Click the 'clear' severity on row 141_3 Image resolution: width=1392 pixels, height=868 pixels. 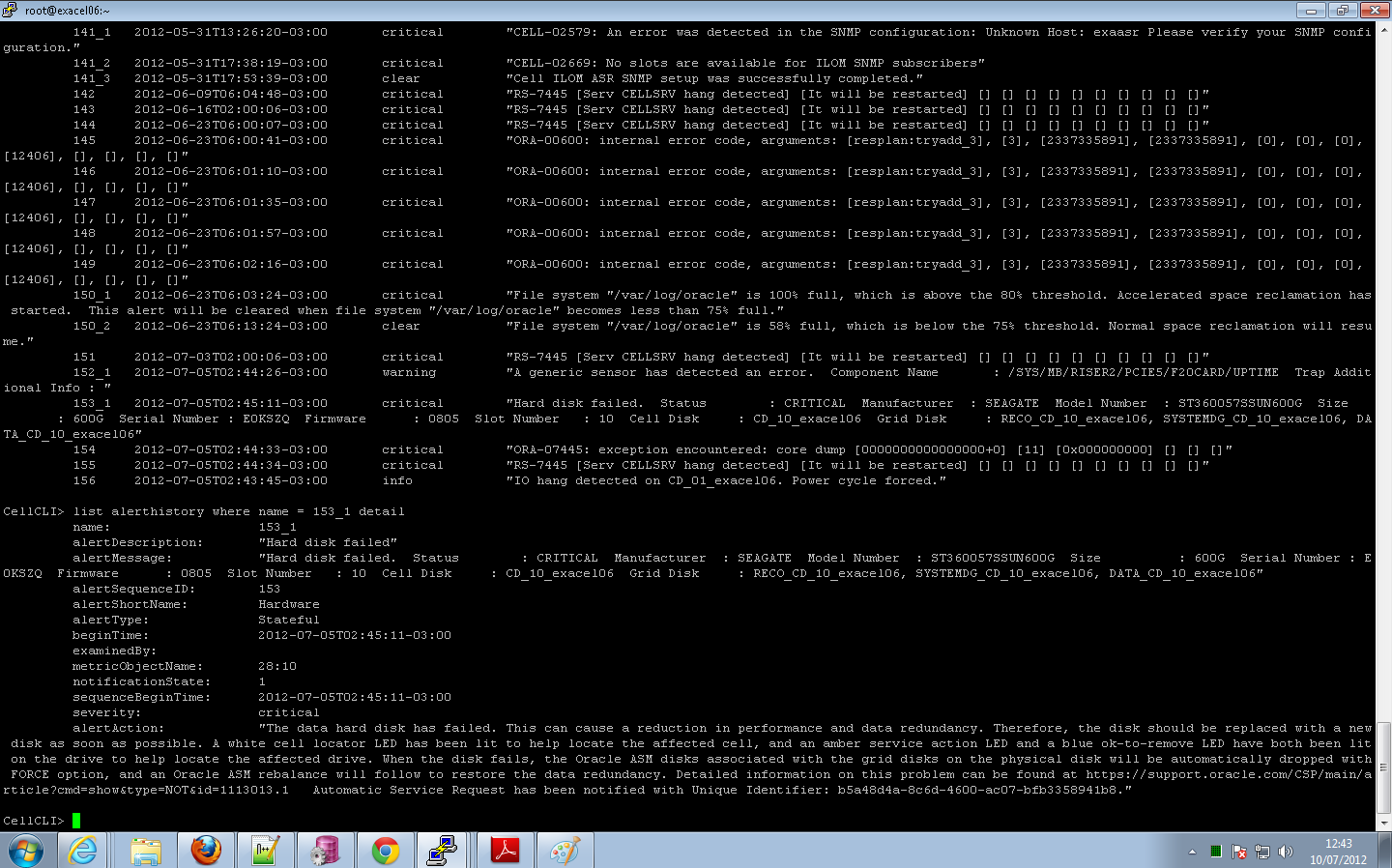point(401,78)
